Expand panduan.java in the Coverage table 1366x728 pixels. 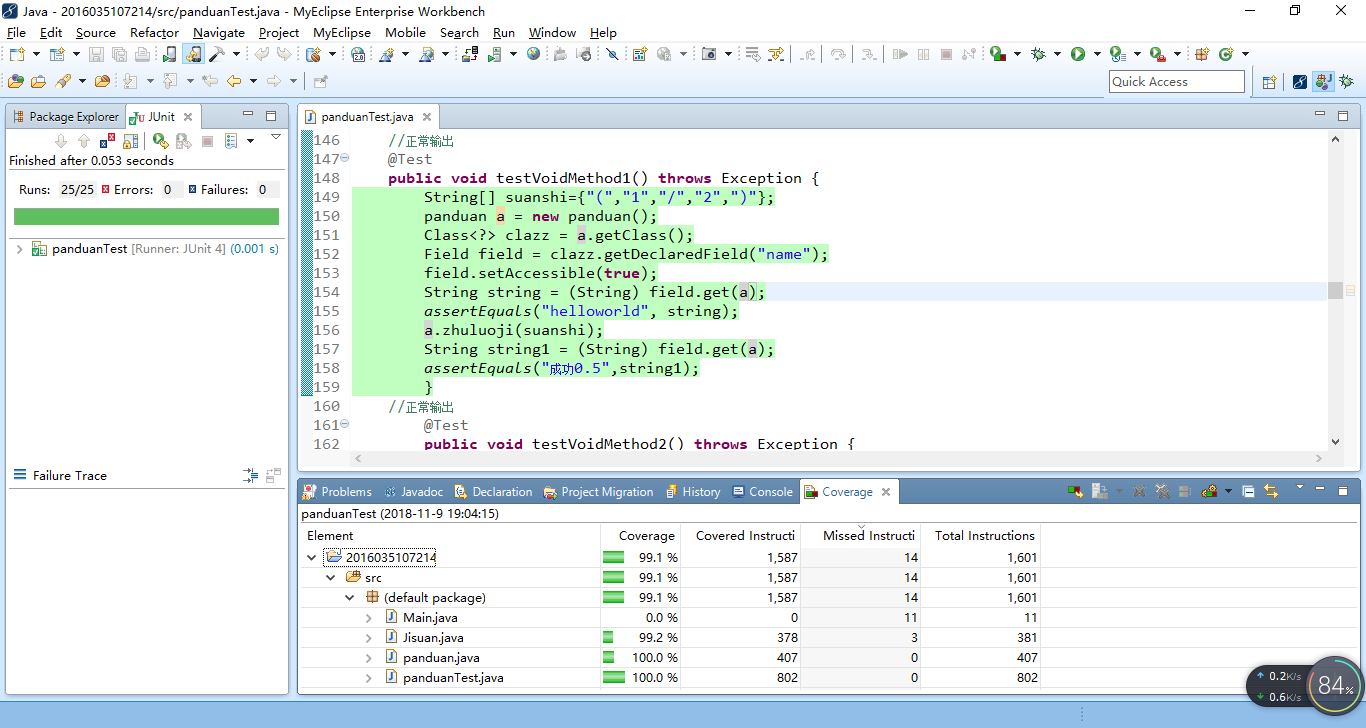369,658
